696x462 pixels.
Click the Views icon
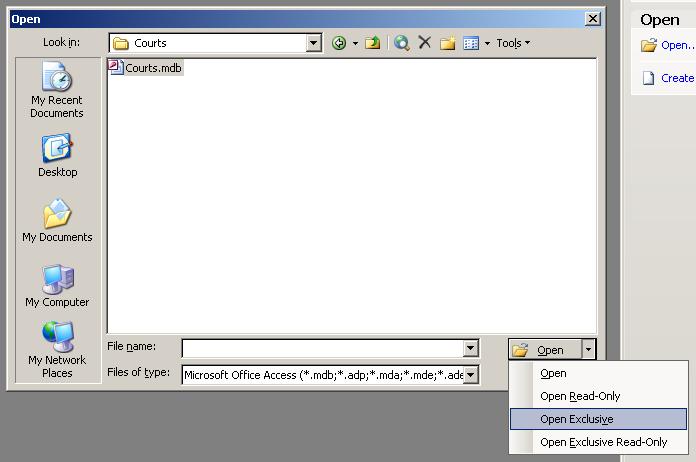click(471, 43)
